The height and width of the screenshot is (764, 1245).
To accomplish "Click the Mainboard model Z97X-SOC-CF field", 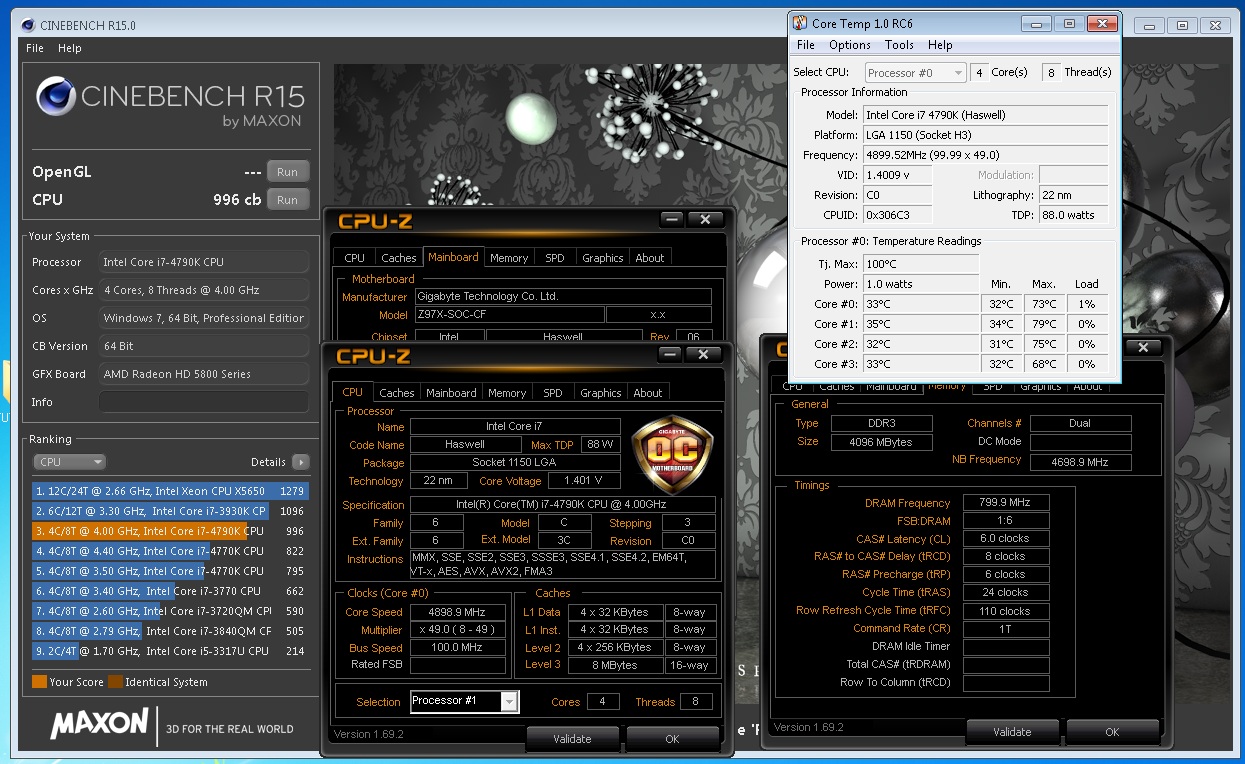I will (x=509, y=315).
